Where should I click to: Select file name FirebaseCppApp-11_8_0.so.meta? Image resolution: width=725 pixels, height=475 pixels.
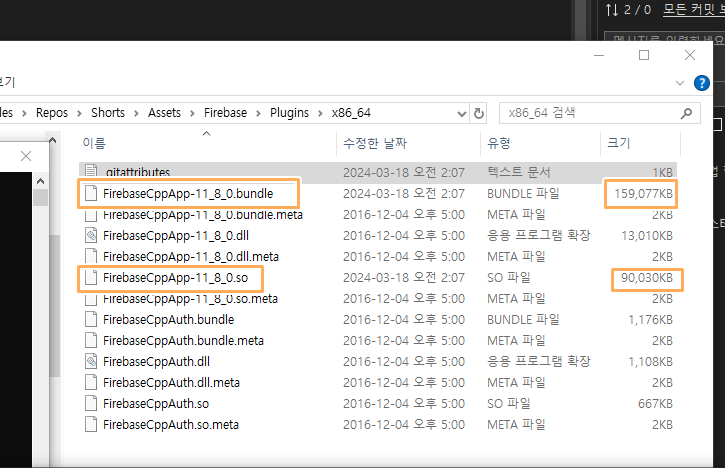(190, 299)
